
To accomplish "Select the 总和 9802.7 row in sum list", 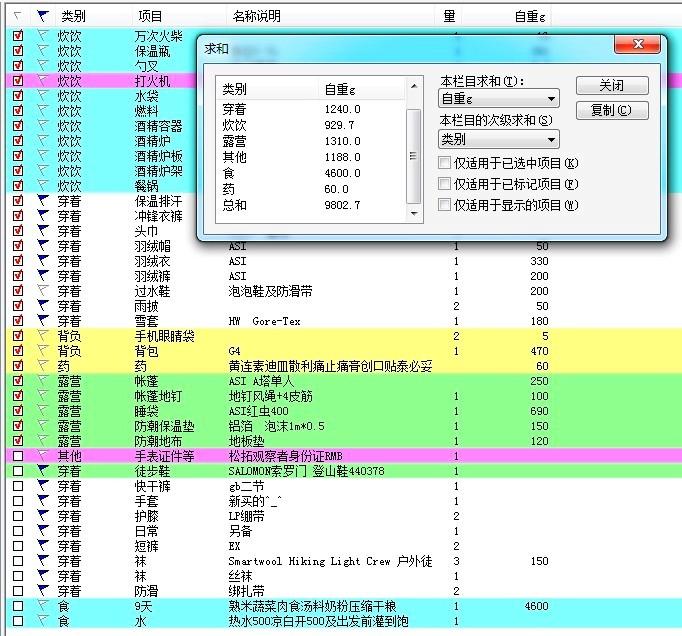I will pos(311,205).
